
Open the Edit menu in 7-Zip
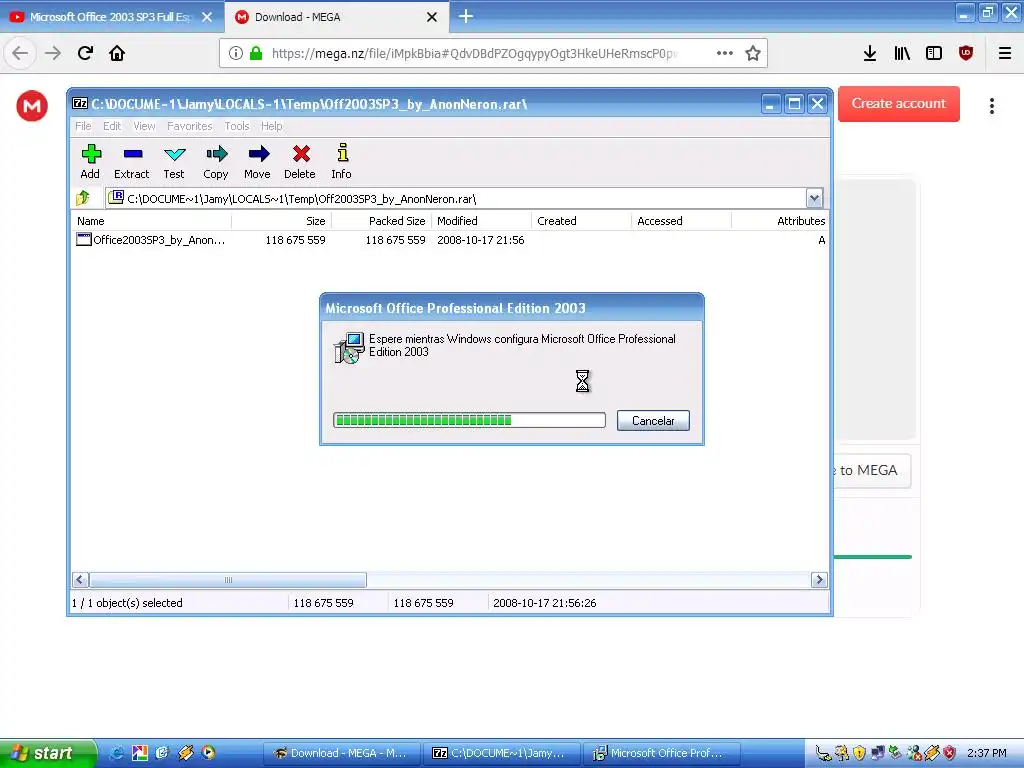click(112, 126)
